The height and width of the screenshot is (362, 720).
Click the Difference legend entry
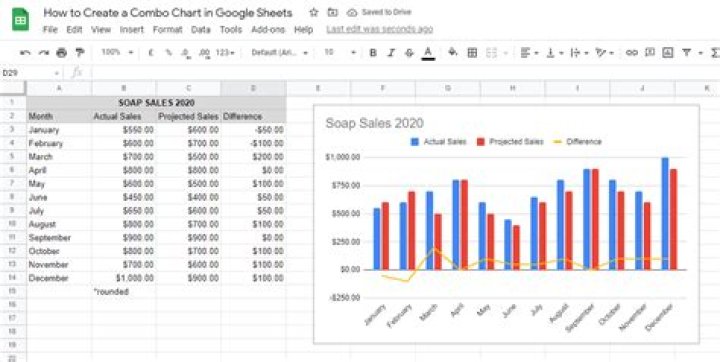578,141
